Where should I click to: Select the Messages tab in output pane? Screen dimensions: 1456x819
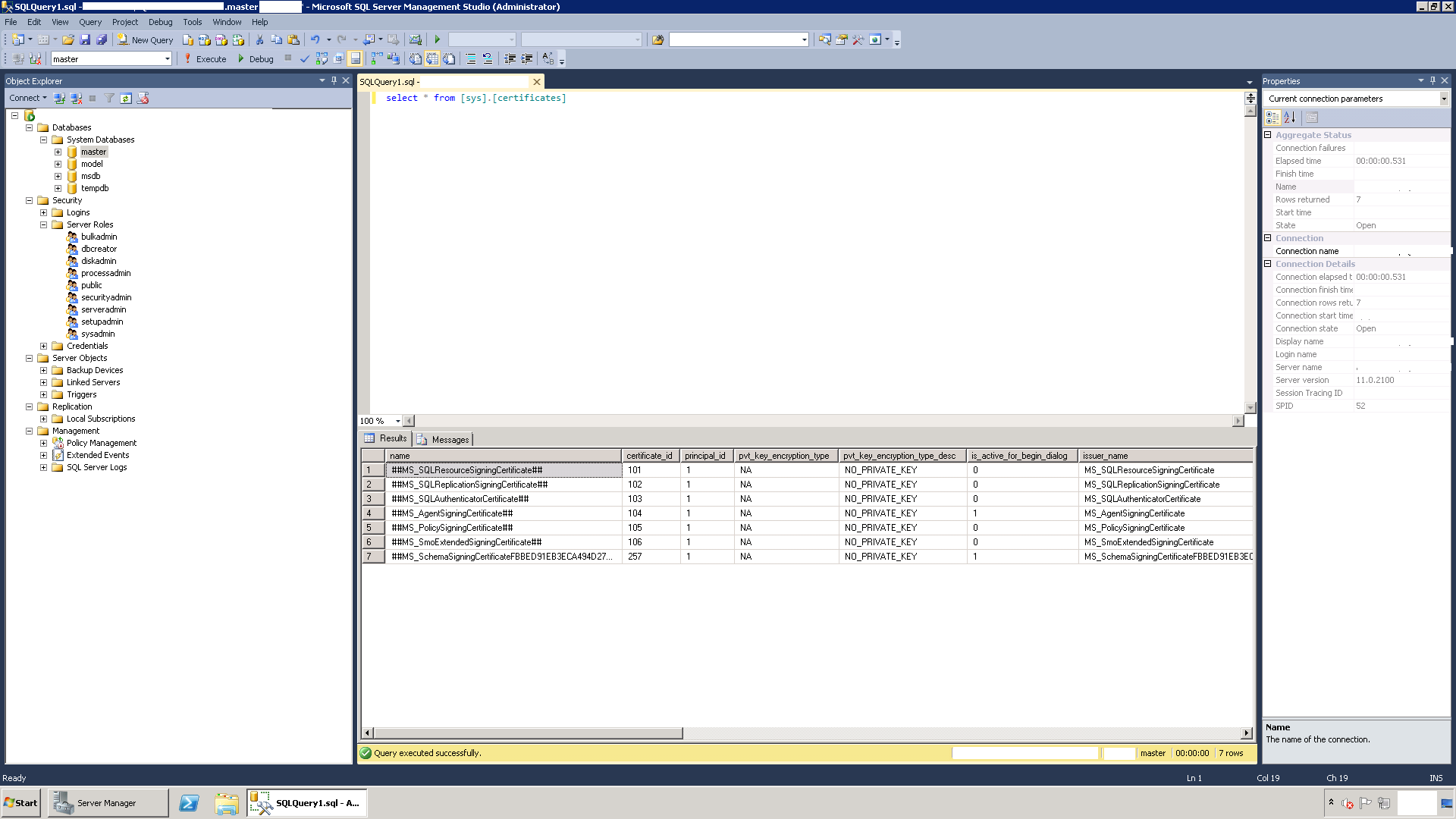pyautogui.click(x=443, y=439)
